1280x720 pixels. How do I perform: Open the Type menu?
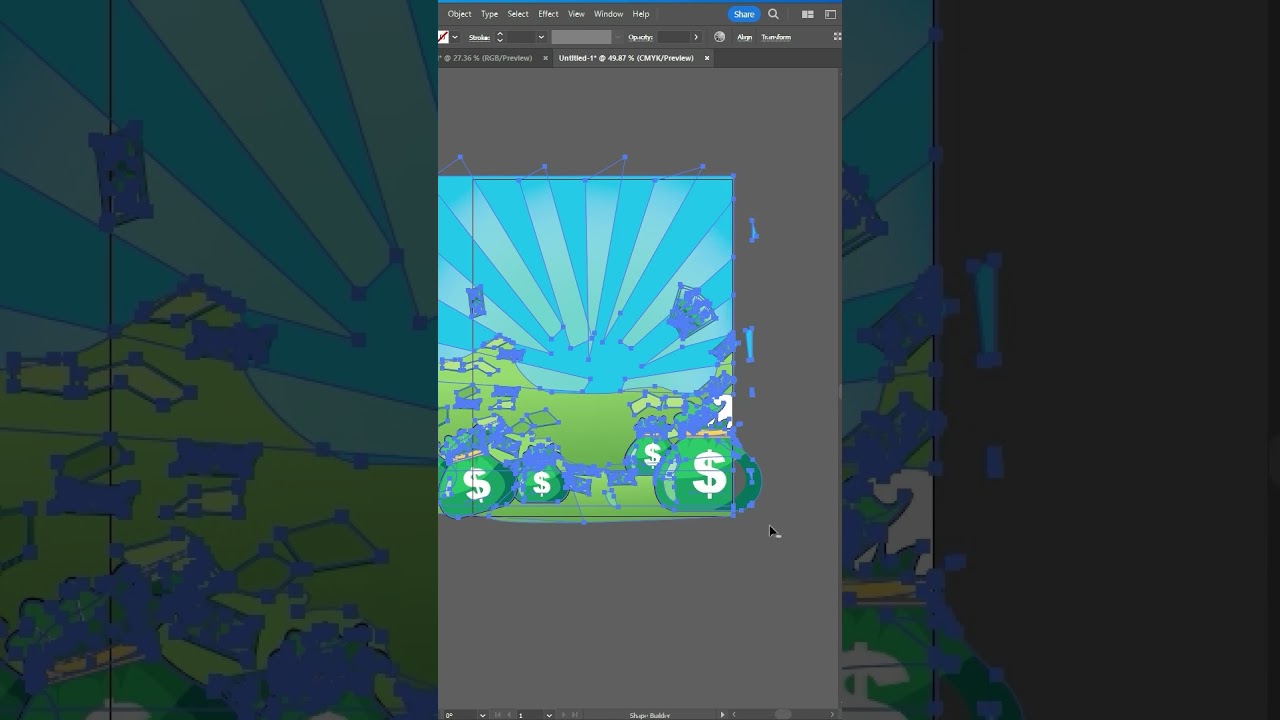[489, 14]
